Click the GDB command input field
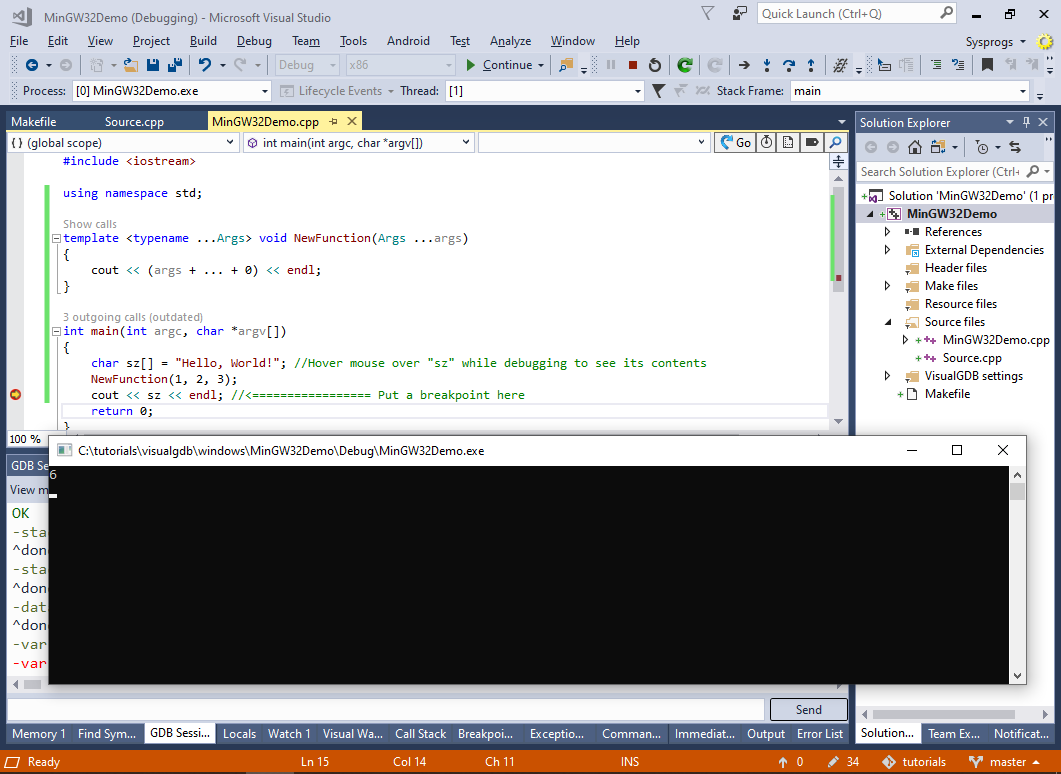This screenshot has height=774, width=1061. tap(386, 709)
